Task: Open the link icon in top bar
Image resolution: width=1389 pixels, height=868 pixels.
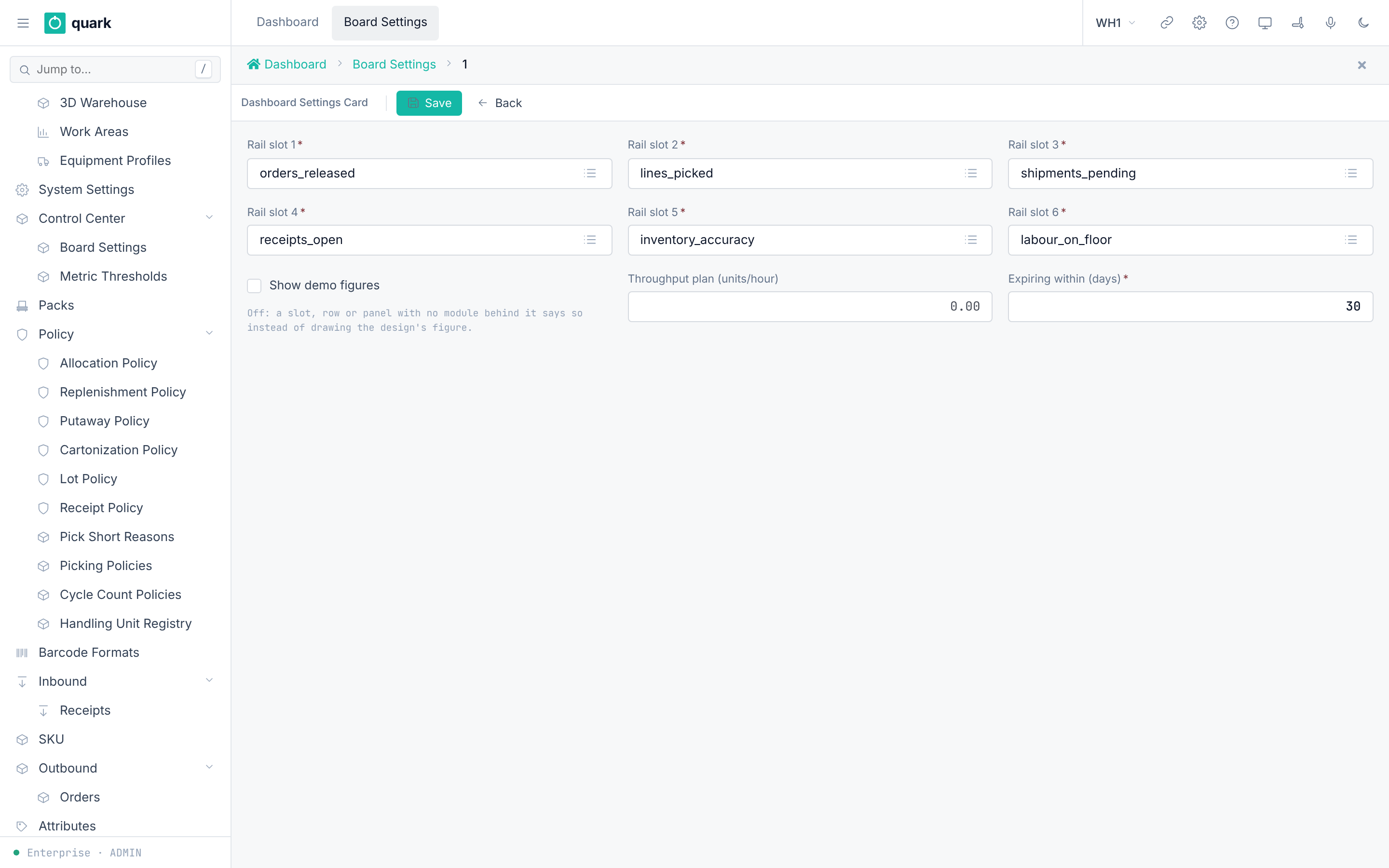Action: (1166, 23)
